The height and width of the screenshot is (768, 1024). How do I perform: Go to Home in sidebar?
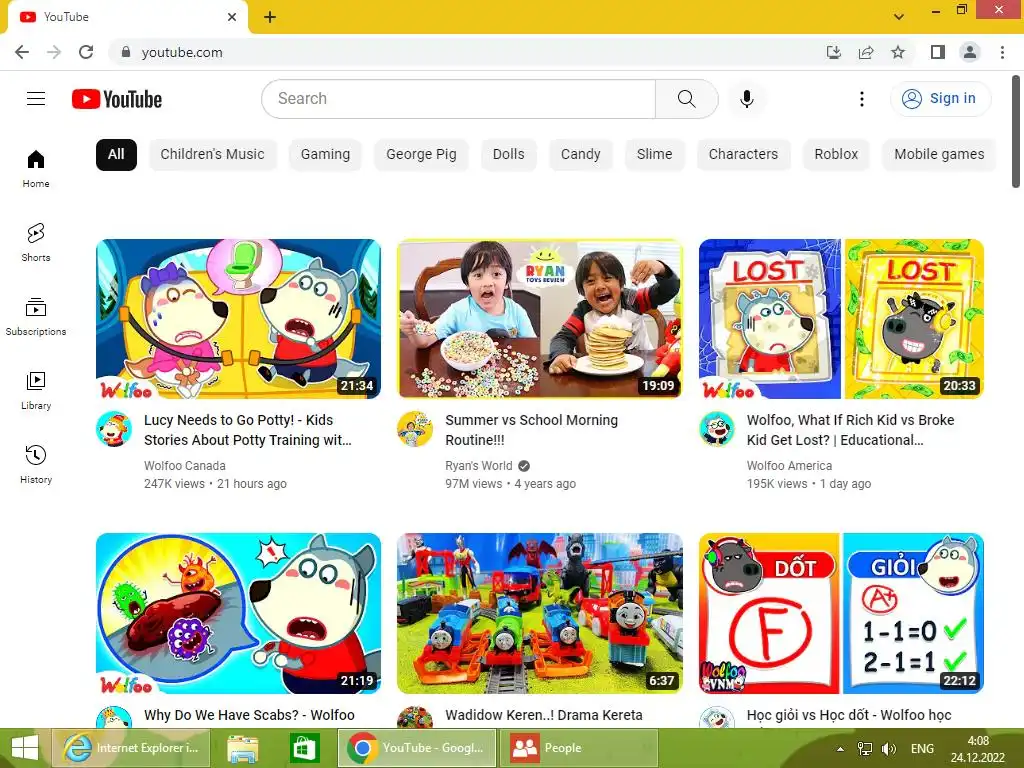[36, 168]
